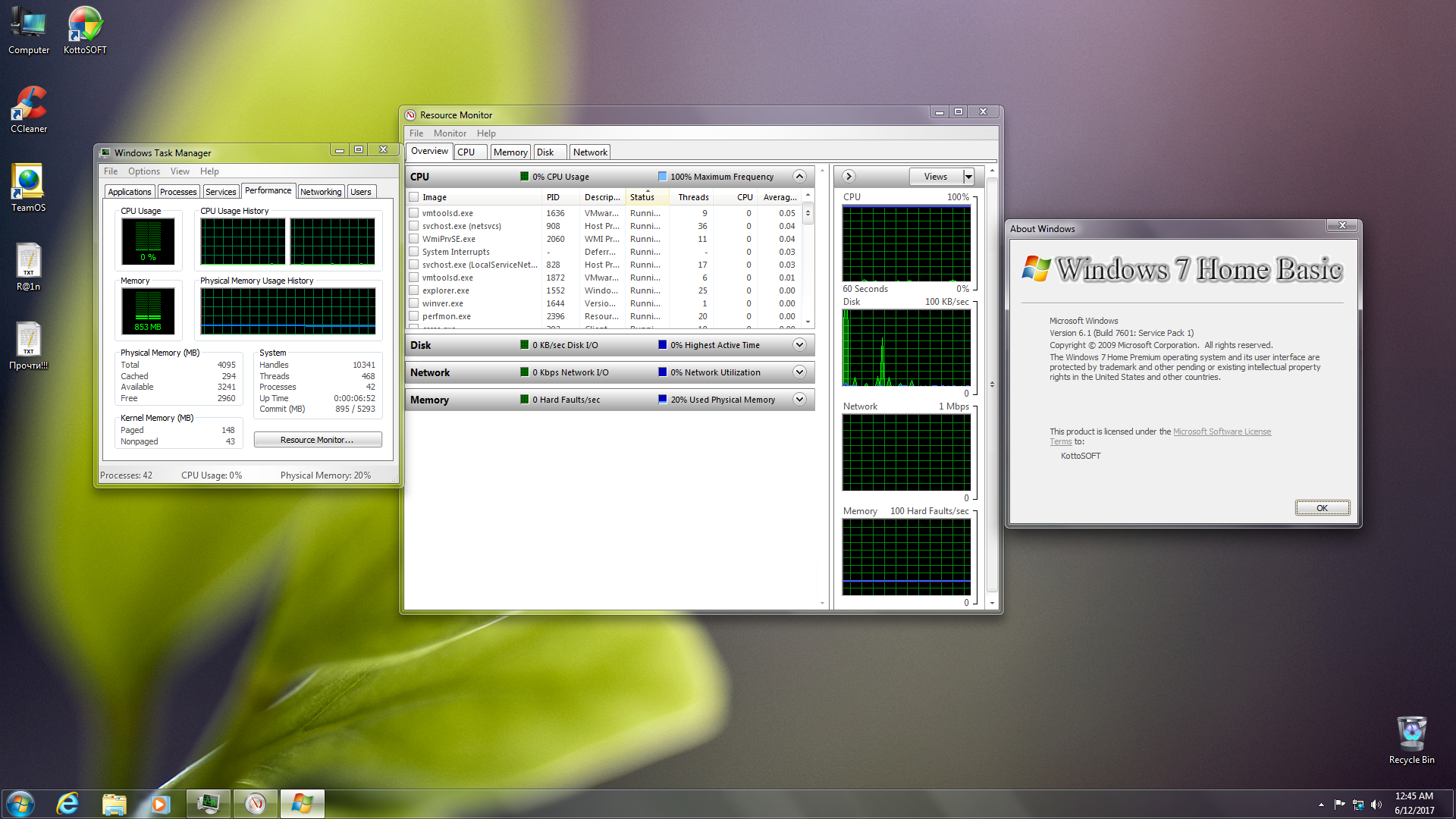The image size is (1456, 819).
Task: Show hidden tray icons arrow
Action: 1321,805
